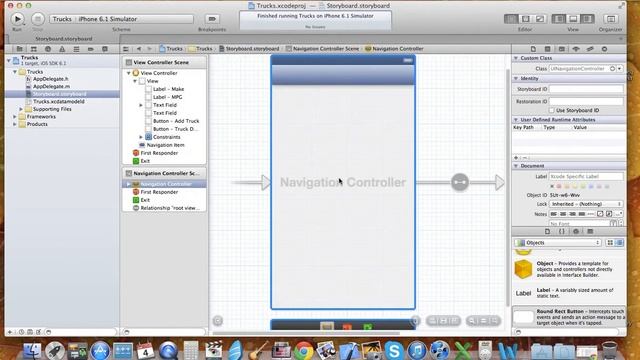Viewport: 640px width, 360px height.
Task: Expand the Frameworks folder
Action: coord(15,117)
